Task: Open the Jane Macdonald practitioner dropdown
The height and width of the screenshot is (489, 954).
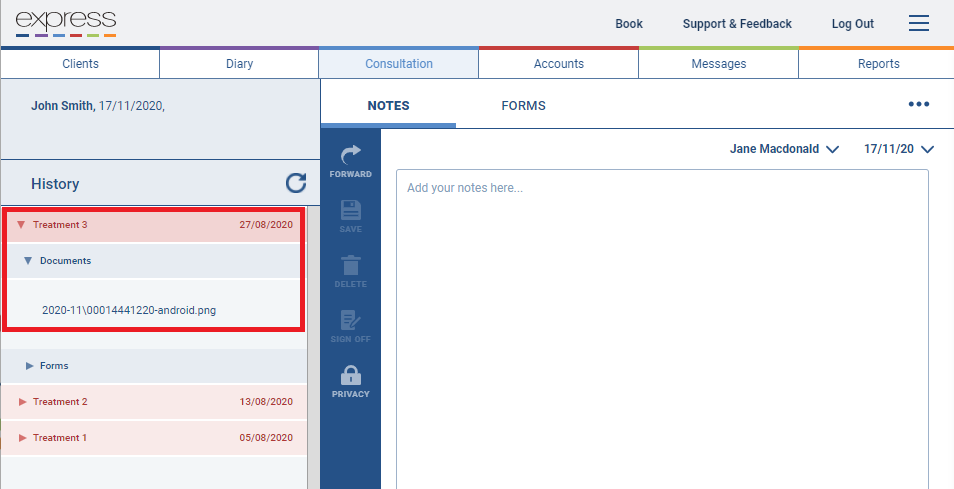Action: (784, 149)
